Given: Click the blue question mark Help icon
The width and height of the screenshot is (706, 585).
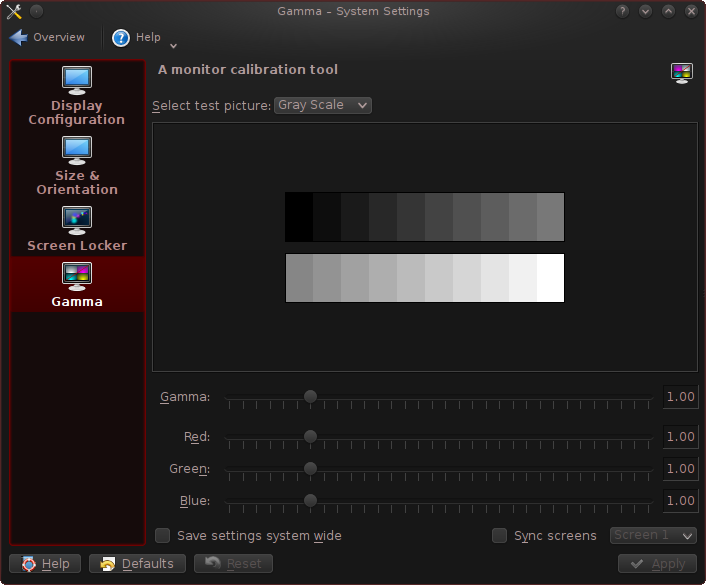Looking at the screenshot, I should coord(121,38).
